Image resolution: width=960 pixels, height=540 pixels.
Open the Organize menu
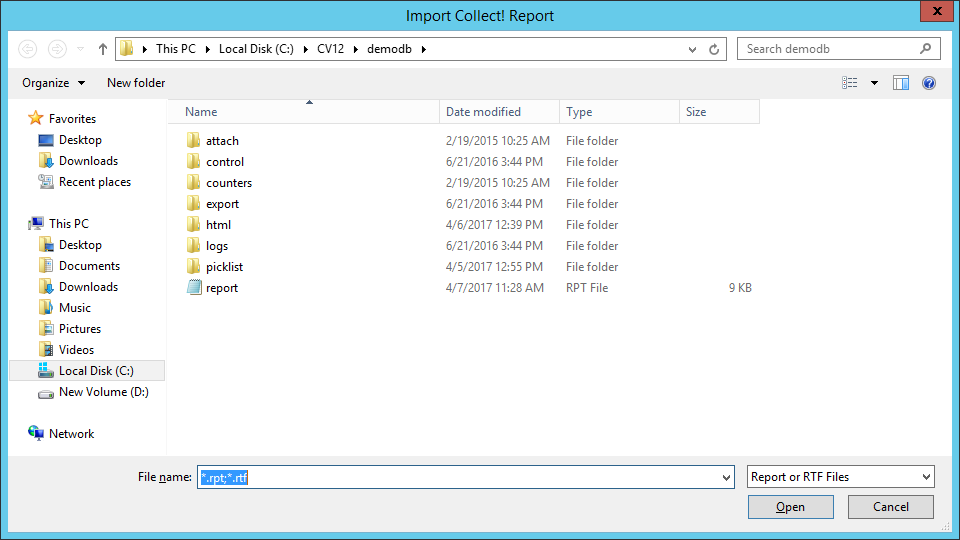(x=53, y=83)
